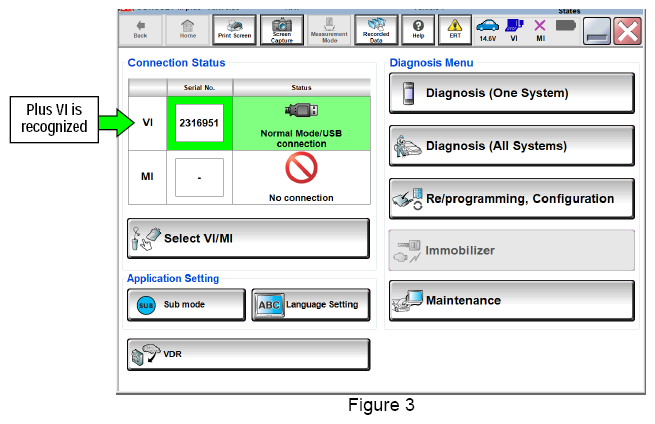655x424 pixels.
Task: Open Diagnosis (One System)
Action: [512, 93]
